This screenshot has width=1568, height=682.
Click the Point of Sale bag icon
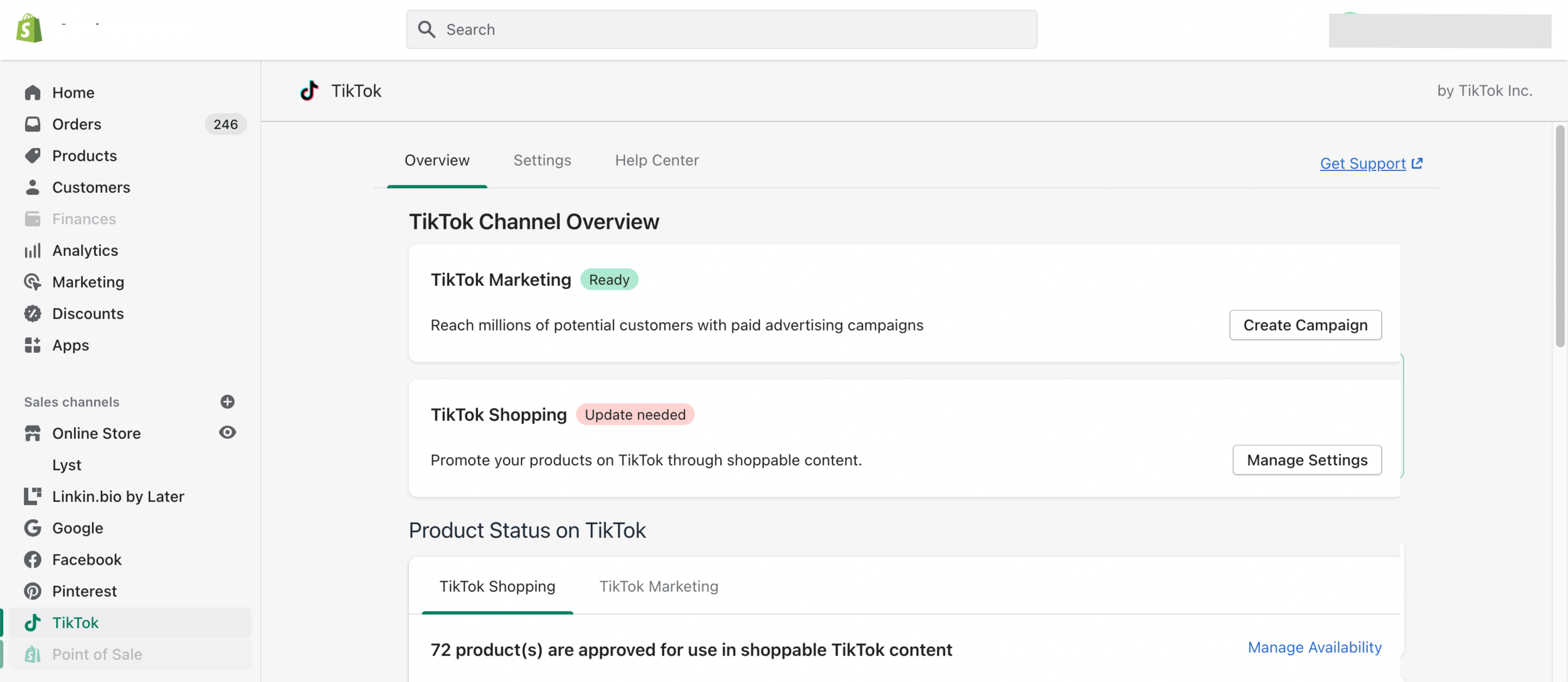[33, 654]
